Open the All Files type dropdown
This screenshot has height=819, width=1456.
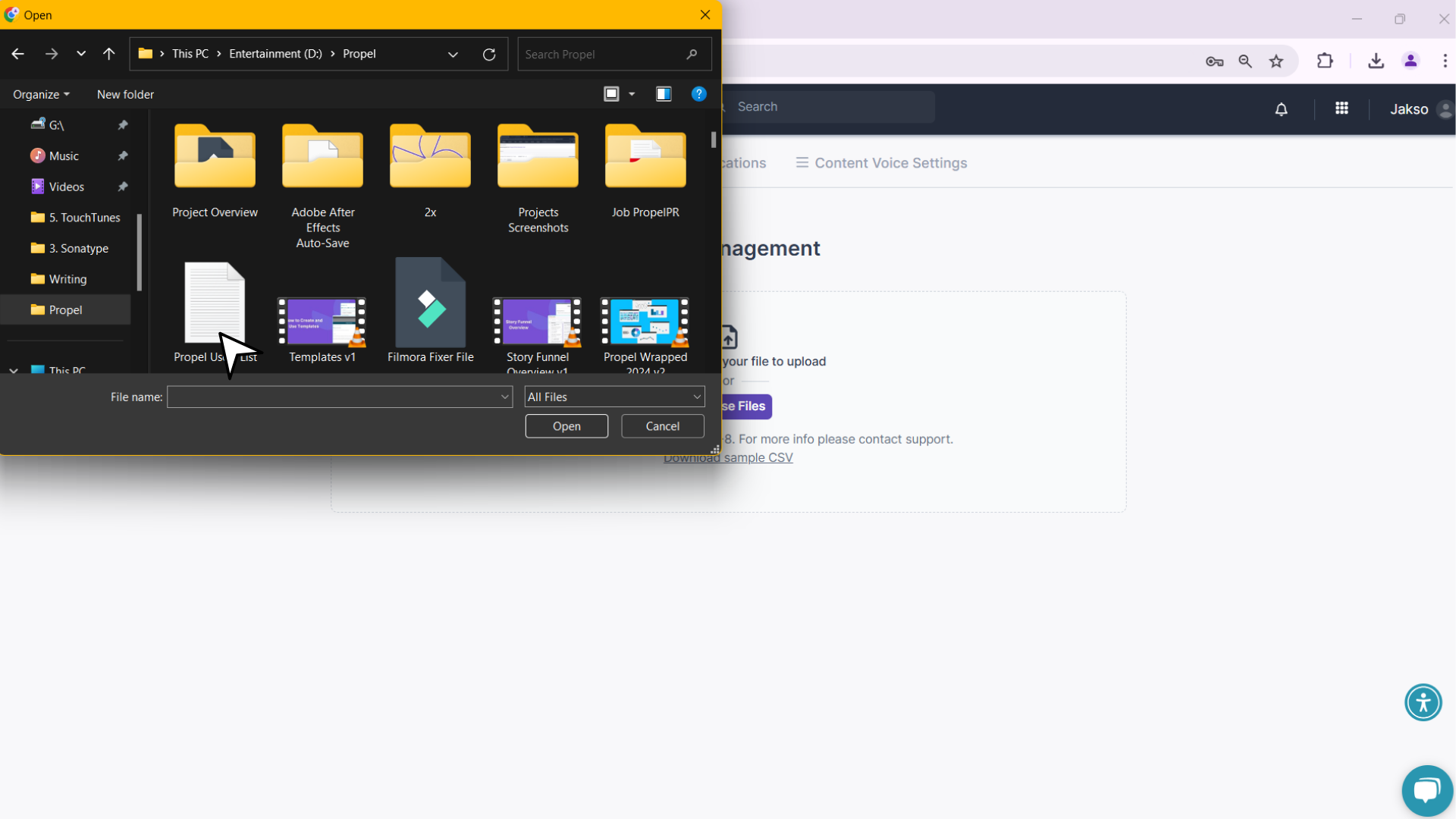tap(614, 397)
